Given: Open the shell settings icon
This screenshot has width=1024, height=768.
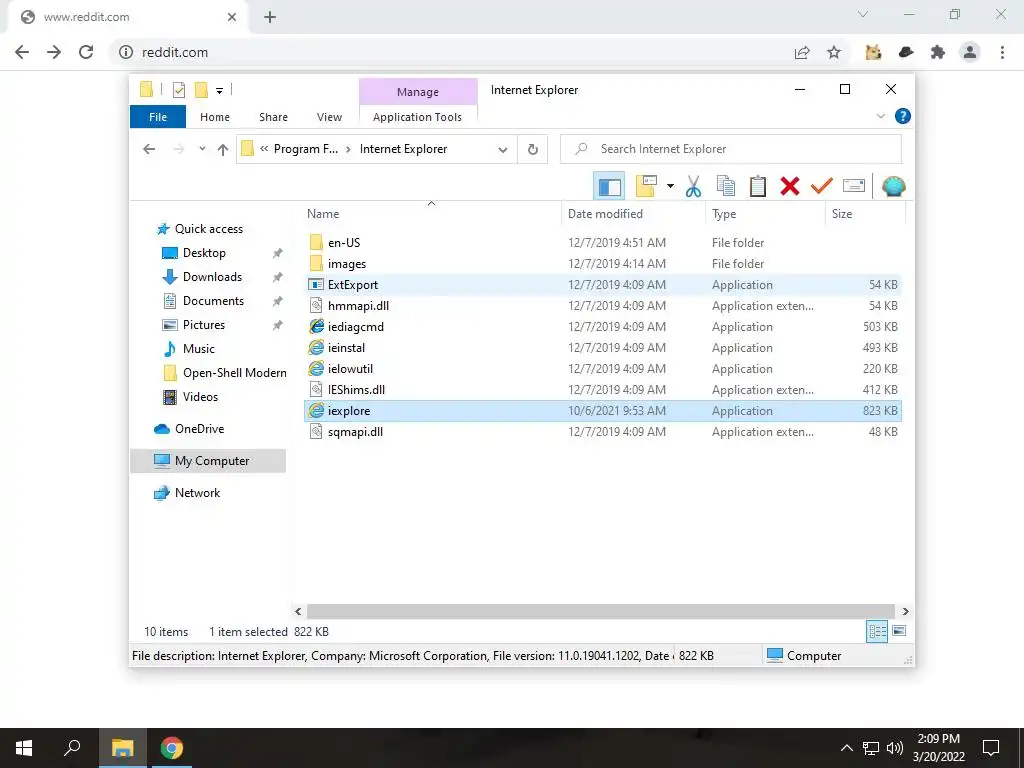Looking at the screenshot, I should pos(893,187).
